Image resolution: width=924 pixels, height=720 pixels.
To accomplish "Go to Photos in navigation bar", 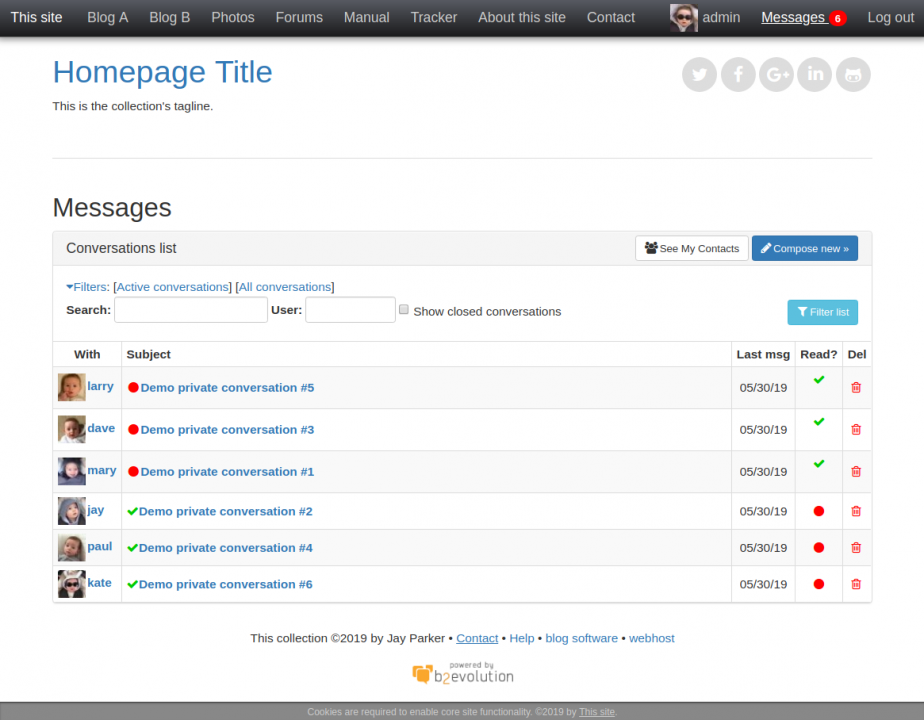I will 233,18.
